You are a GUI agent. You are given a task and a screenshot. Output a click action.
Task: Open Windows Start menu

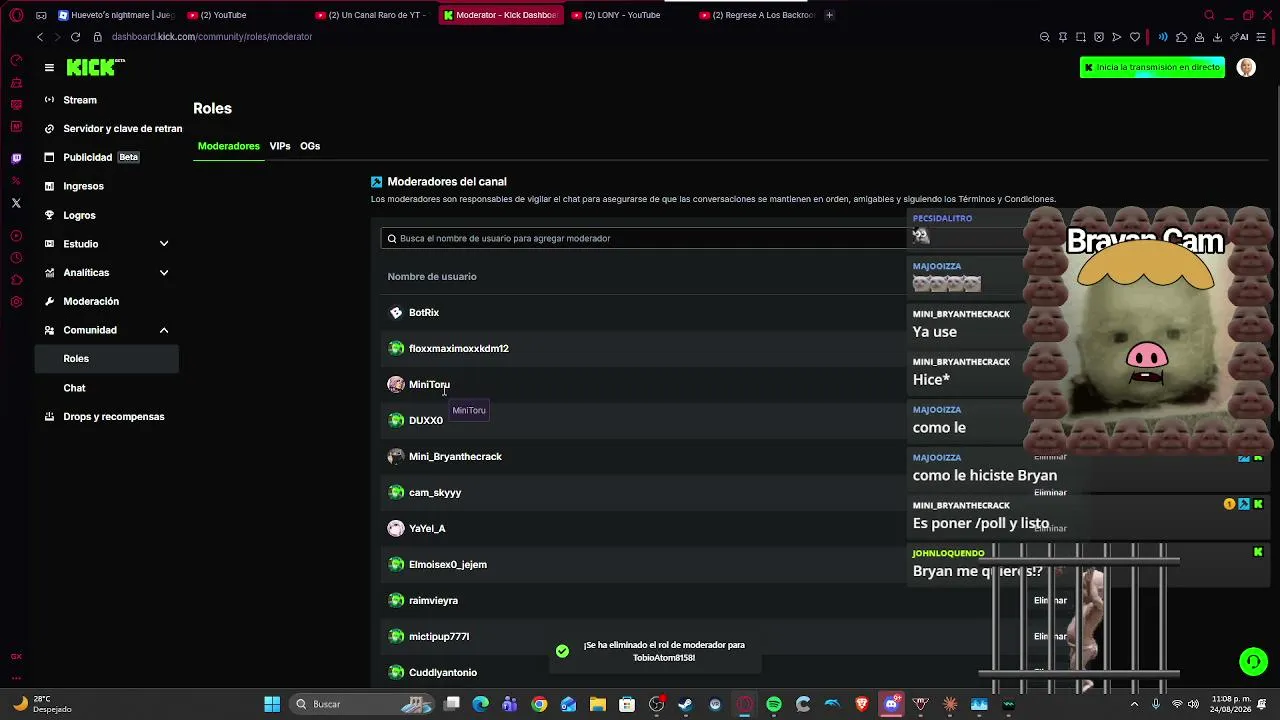tap(272, 704)
